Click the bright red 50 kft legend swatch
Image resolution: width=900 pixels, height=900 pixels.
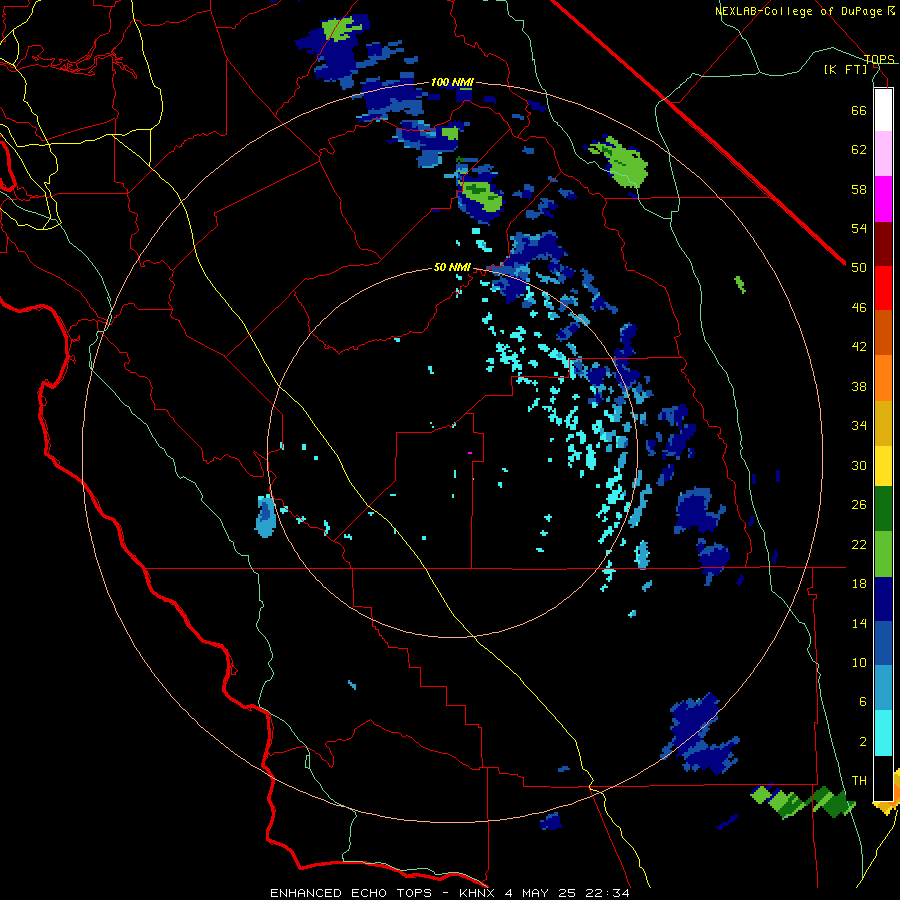pyautogui.click(x=883, y=288)
